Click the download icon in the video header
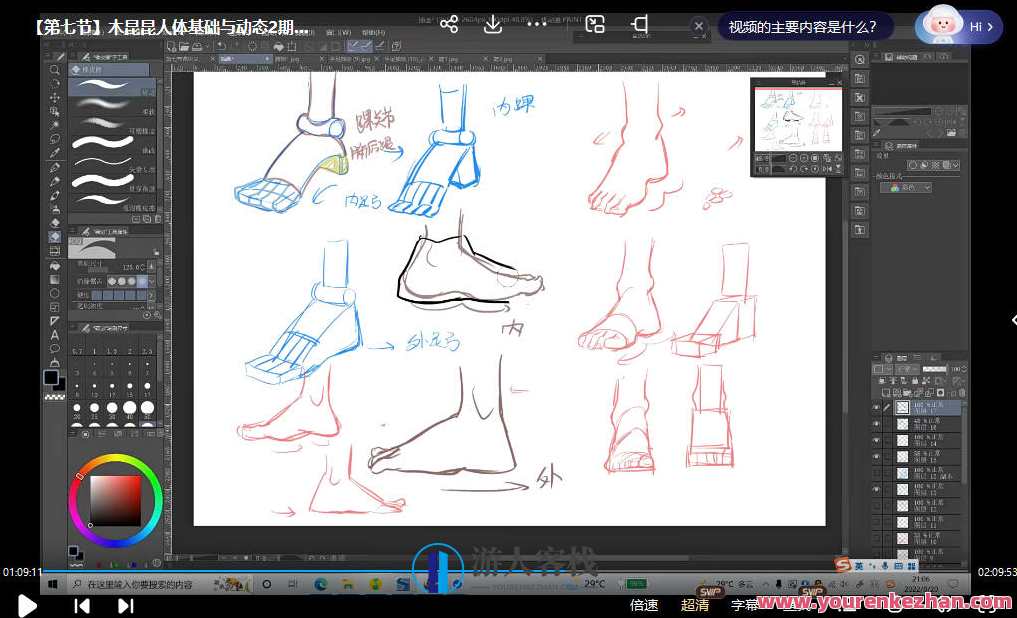Screen dimensions: 1017x618 pos(492,25)
